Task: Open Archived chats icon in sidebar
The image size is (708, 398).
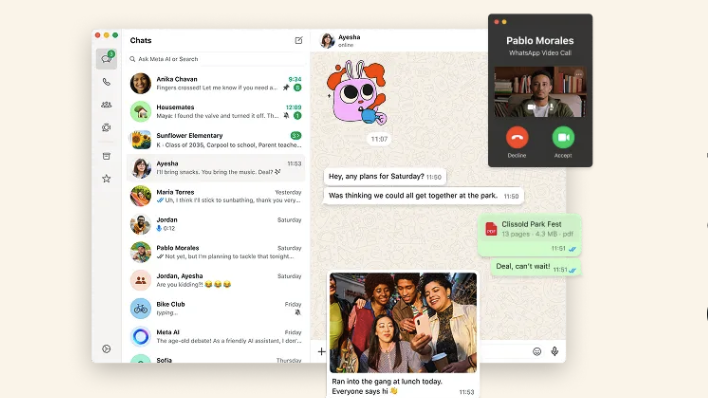Action: [x=106, y=156]
